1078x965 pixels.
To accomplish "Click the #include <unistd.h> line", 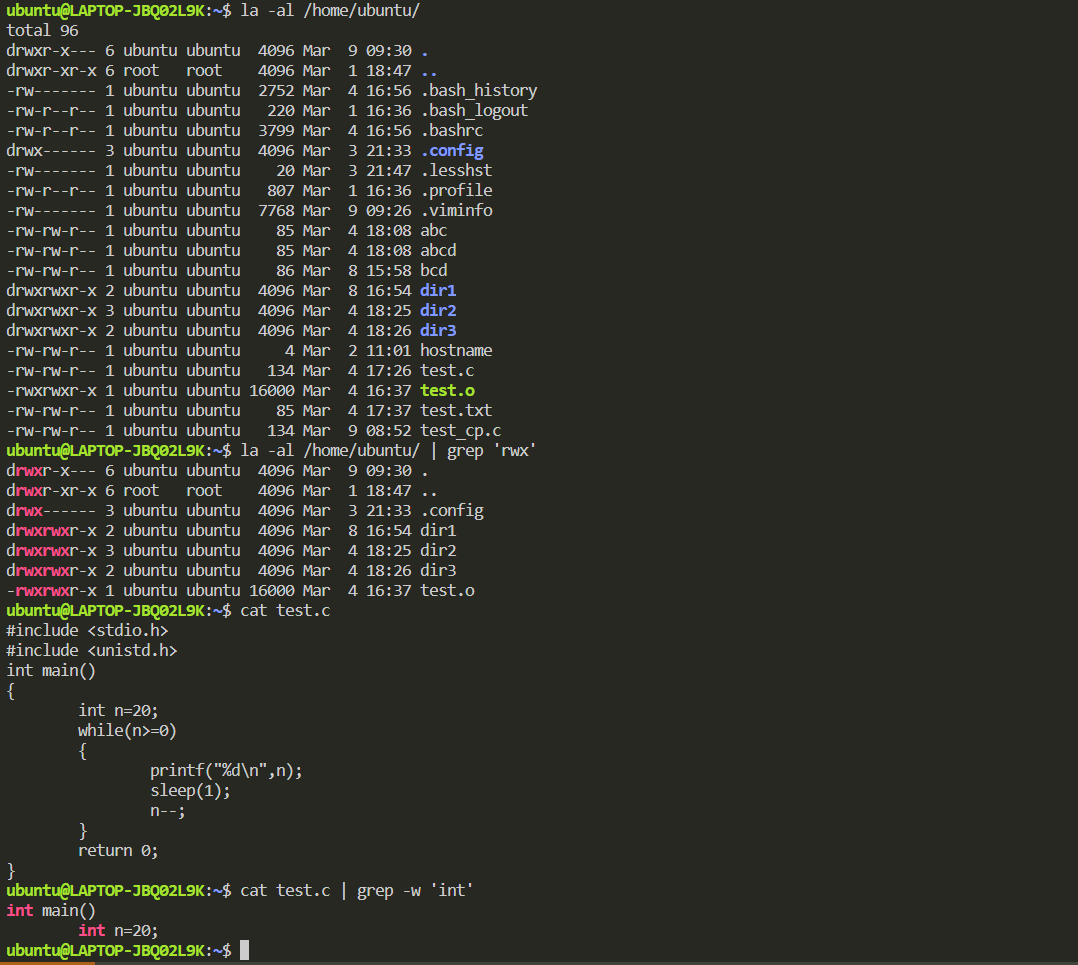I will [x=92, y=650].
